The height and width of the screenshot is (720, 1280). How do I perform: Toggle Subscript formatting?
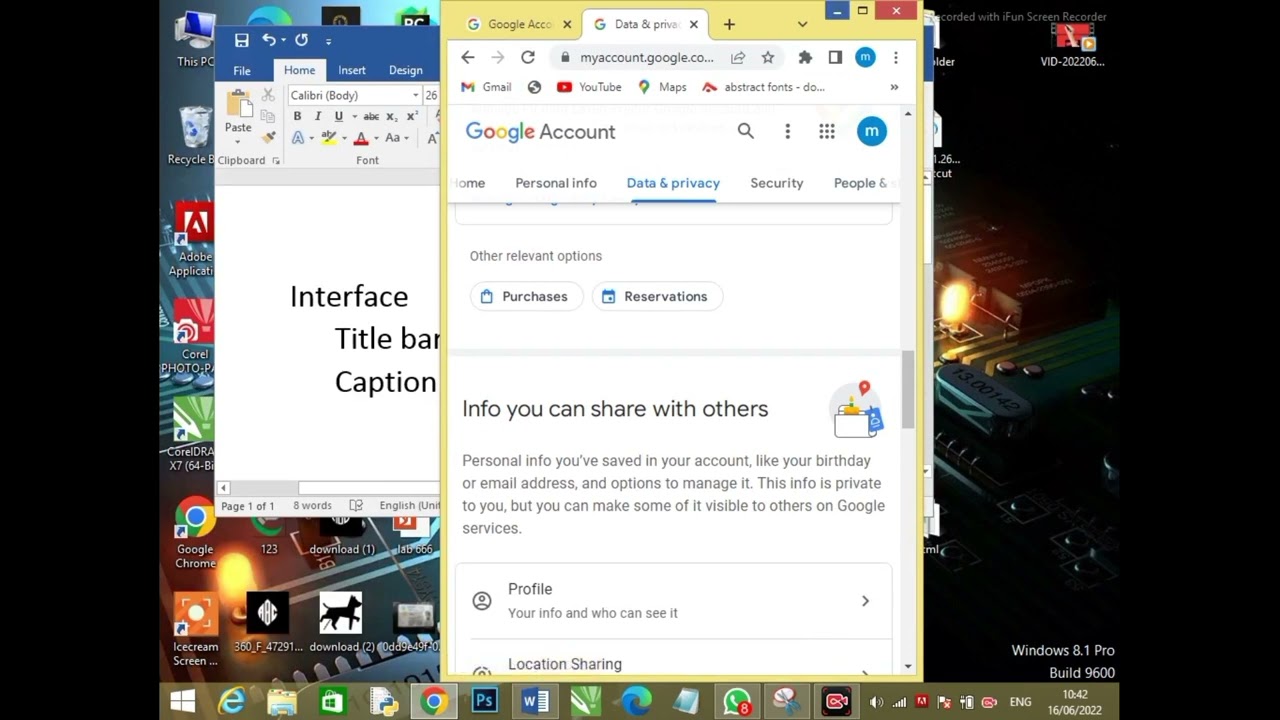(392, 117)
